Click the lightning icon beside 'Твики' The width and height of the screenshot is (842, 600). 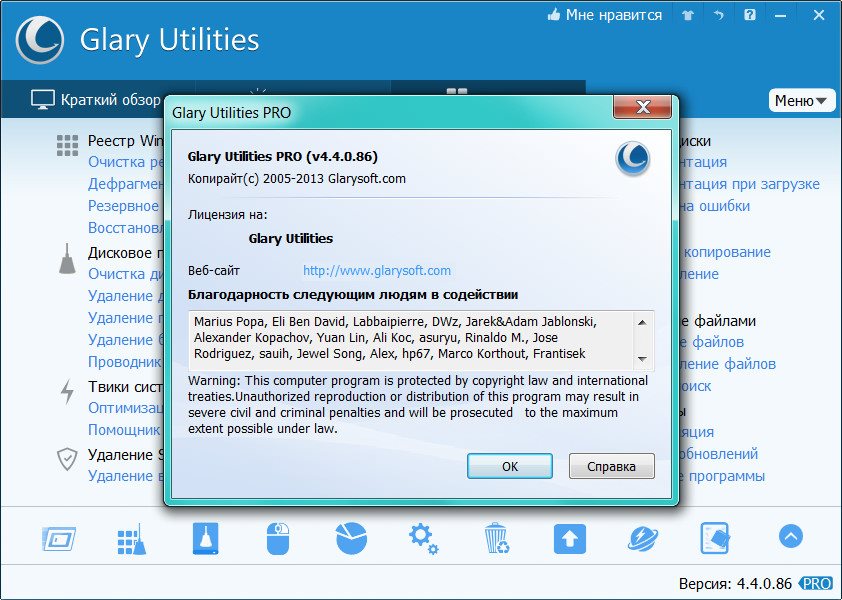(67, 392)
